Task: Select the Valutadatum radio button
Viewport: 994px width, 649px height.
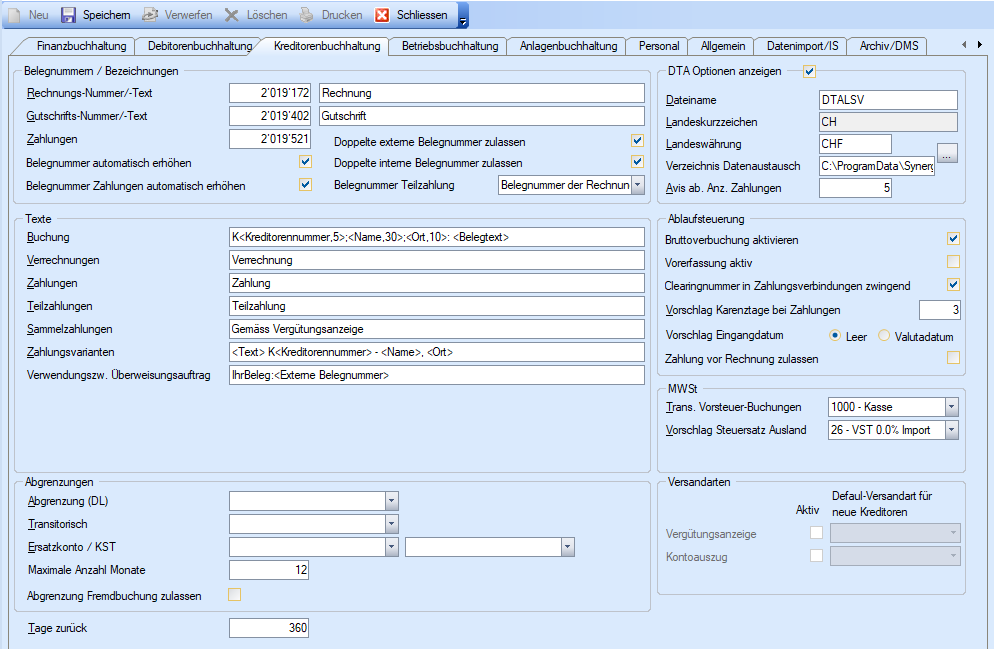Action: pos(884,337)
